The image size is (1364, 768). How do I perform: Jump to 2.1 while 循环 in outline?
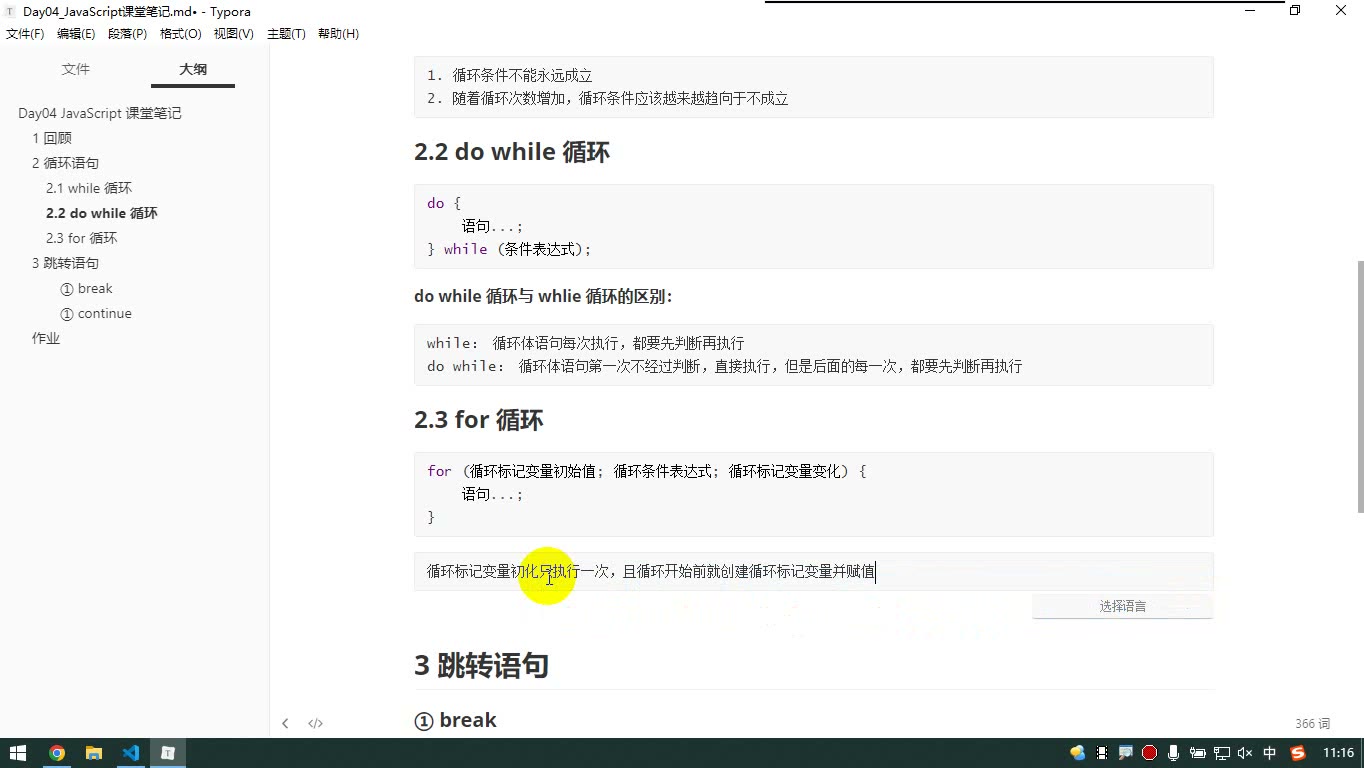tap(89, 188)
